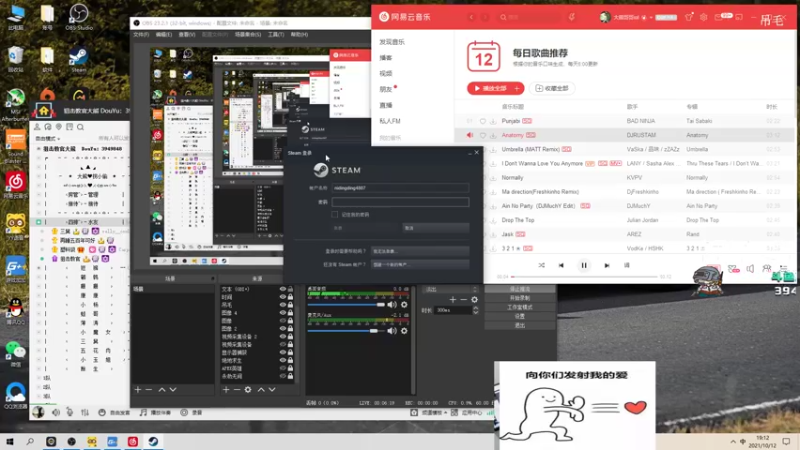Toggle visibility of 图像 4 source

click(282, 313)
